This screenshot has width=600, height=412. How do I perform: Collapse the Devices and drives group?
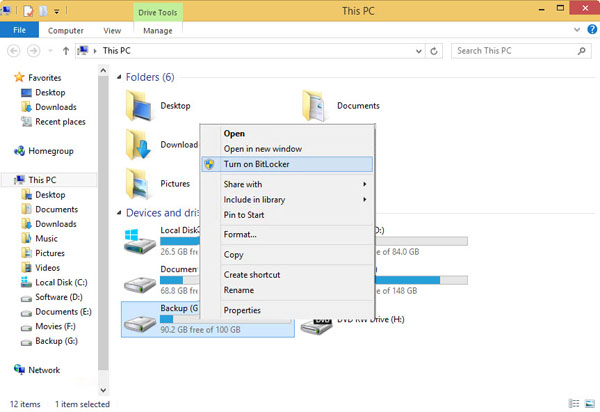pyautogui.click(x=119, y=213)
